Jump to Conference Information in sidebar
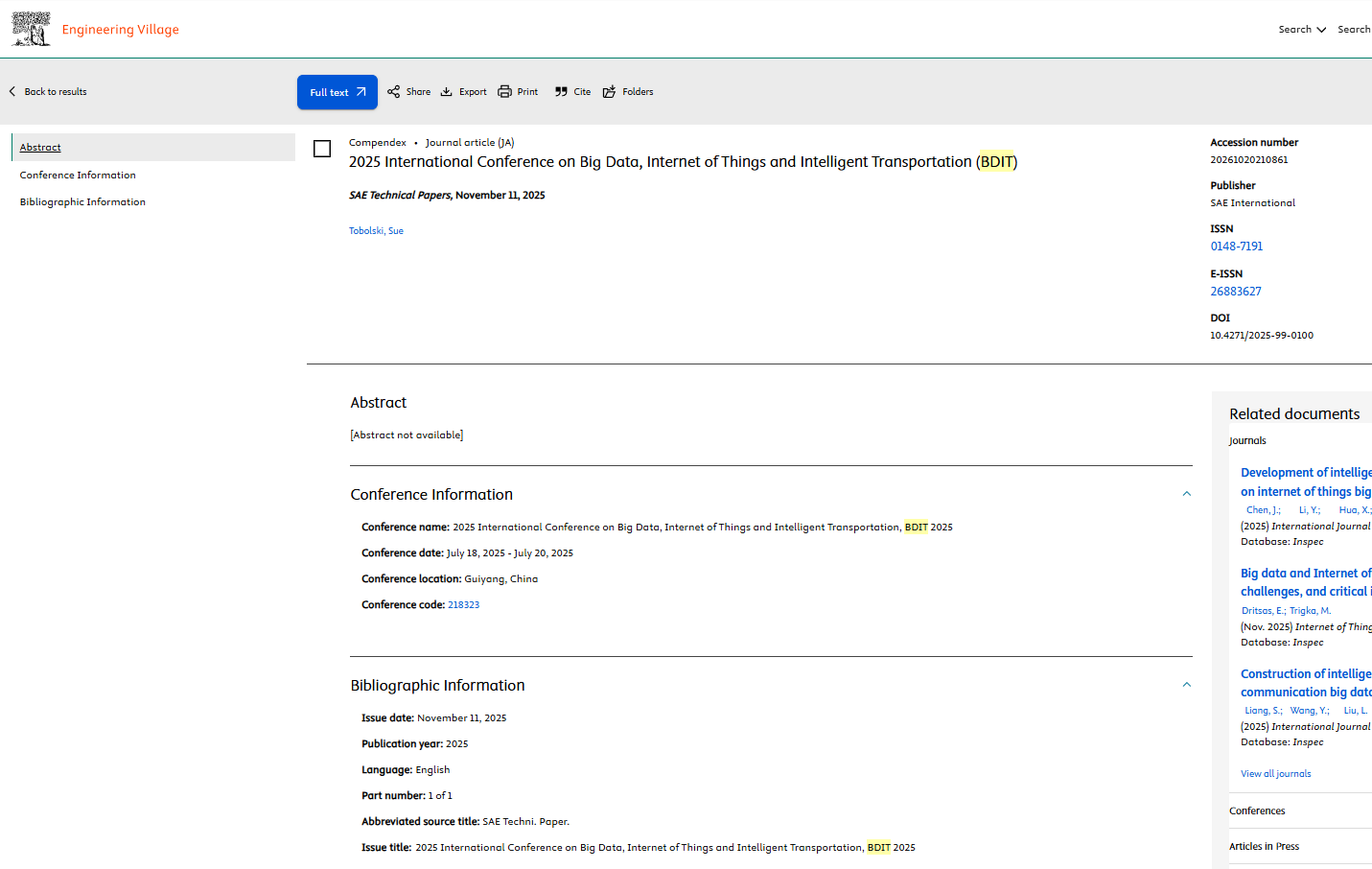 click(x=78, y=176)
